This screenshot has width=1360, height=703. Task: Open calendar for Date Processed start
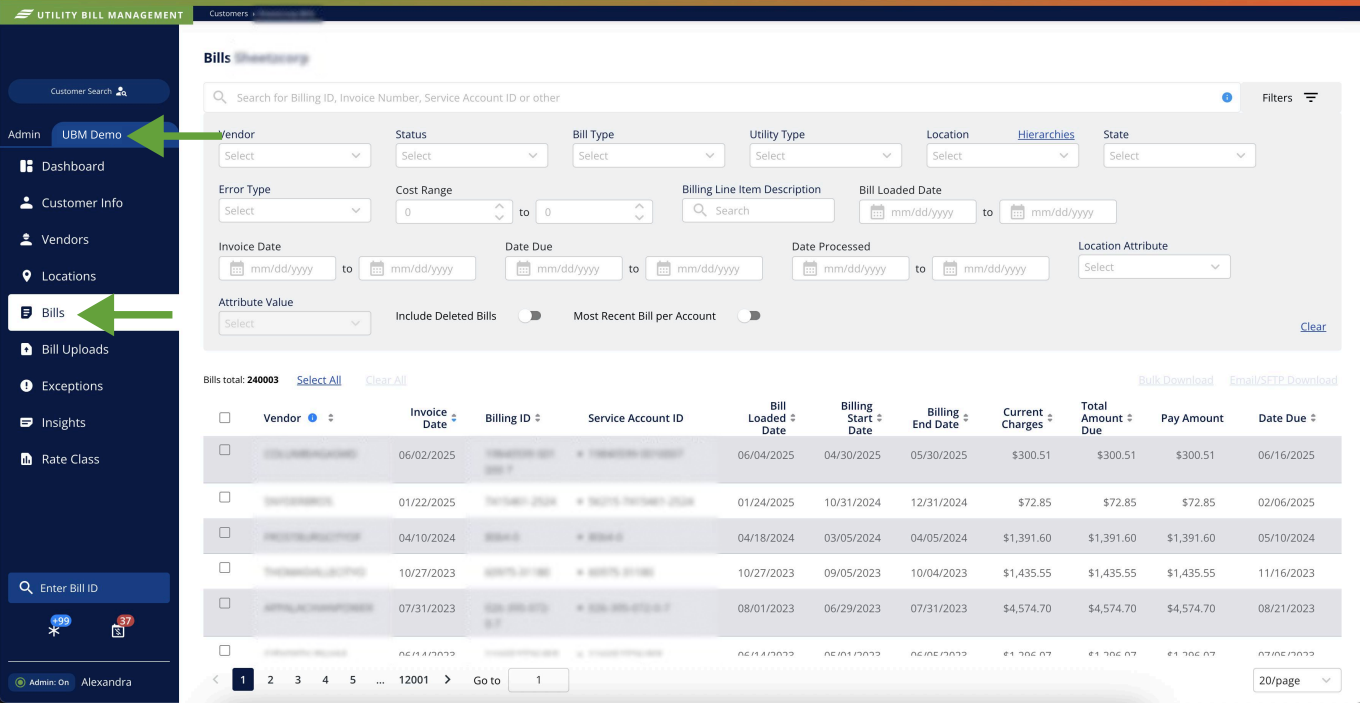tap(810, 269)
